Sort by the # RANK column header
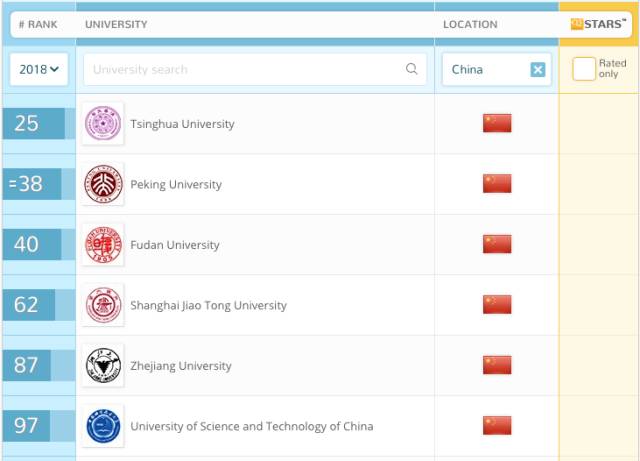This screenshot has width=640, height=461. coord(38,24)
